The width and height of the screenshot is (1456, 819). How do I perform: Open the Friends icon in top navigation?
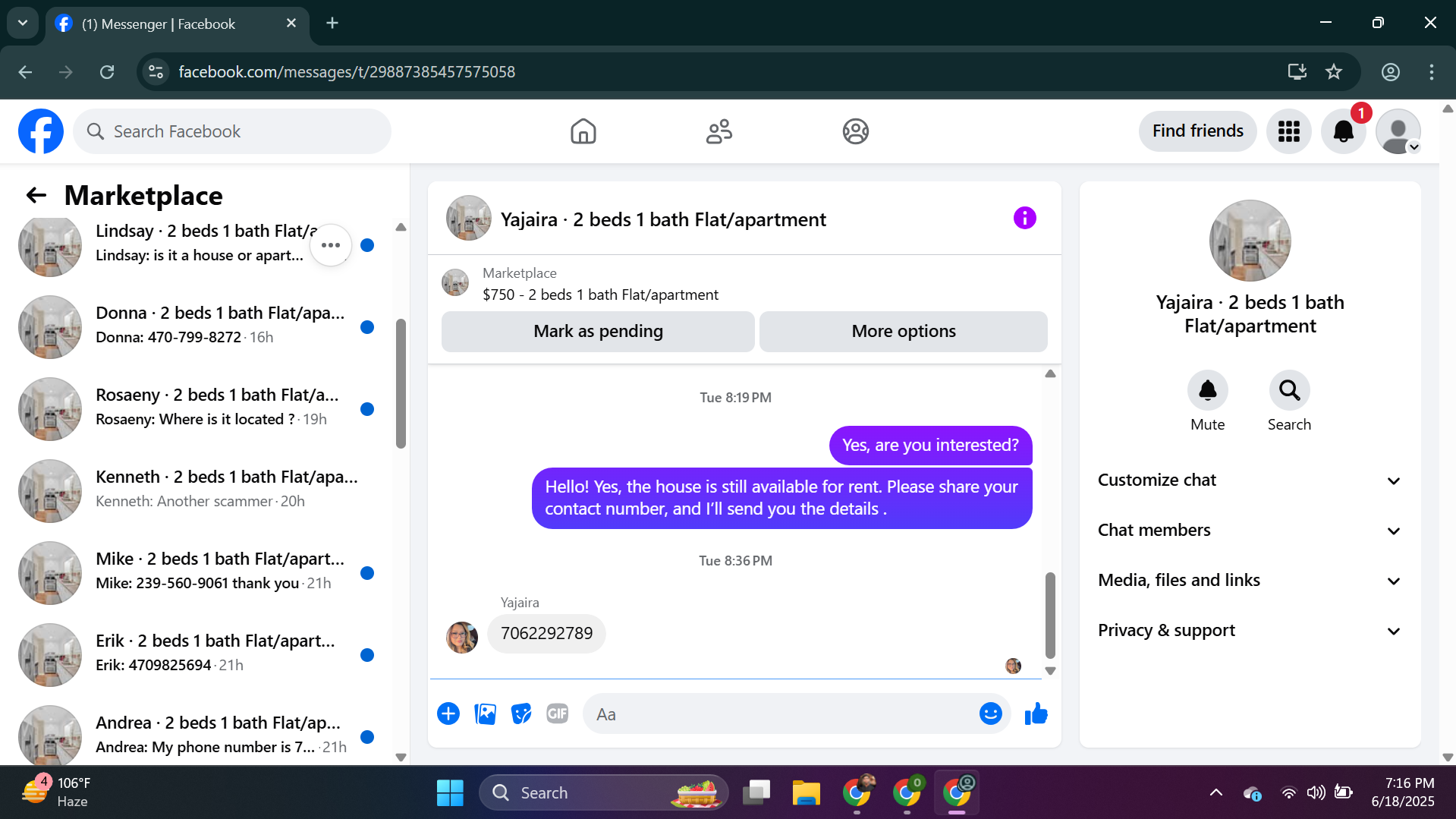tap(719, 131)
